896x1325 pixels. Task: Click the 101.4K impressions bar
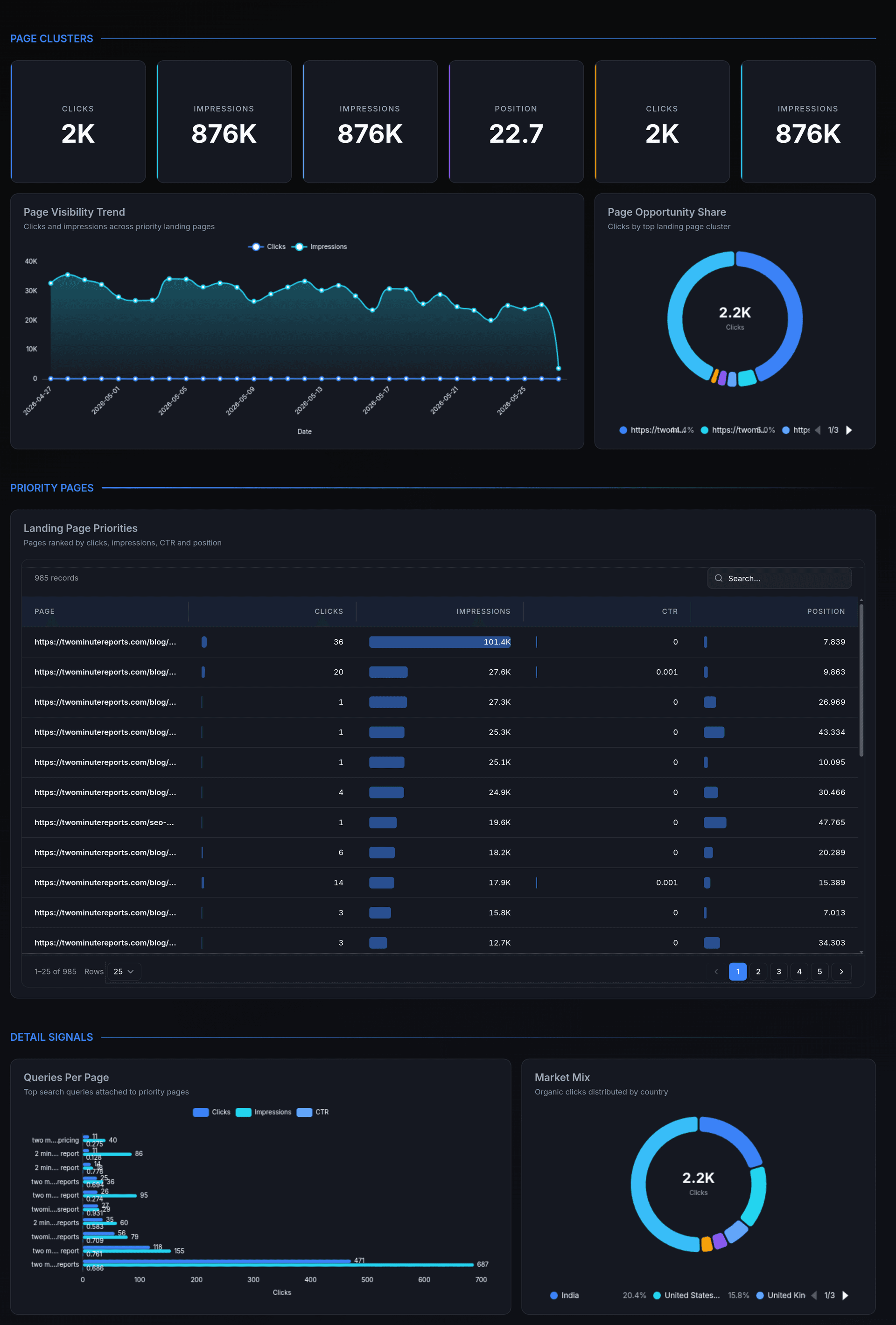coord(440,642)
